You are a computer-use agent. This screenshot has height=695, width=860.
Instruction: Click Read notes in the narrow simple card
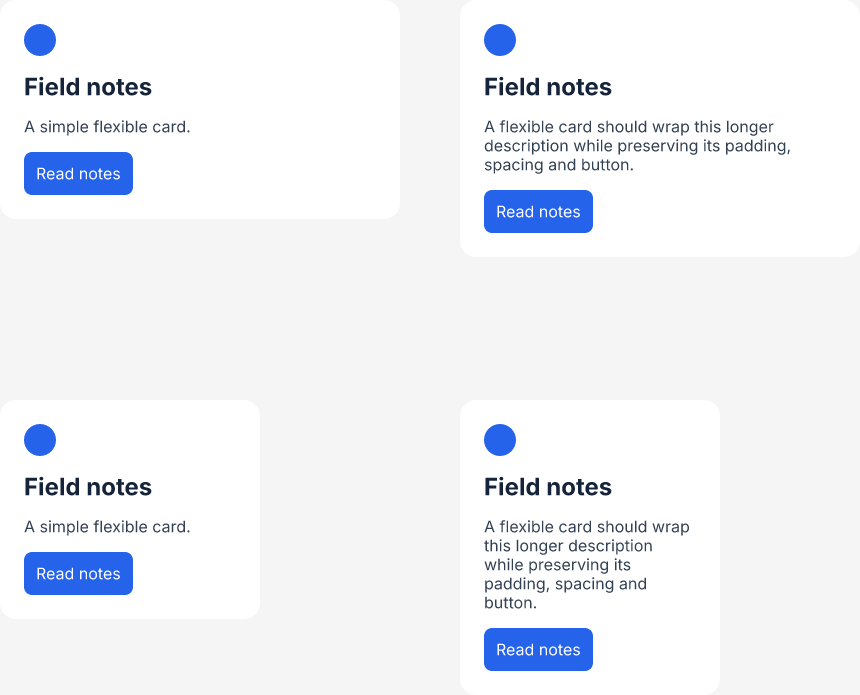point(78,573)
